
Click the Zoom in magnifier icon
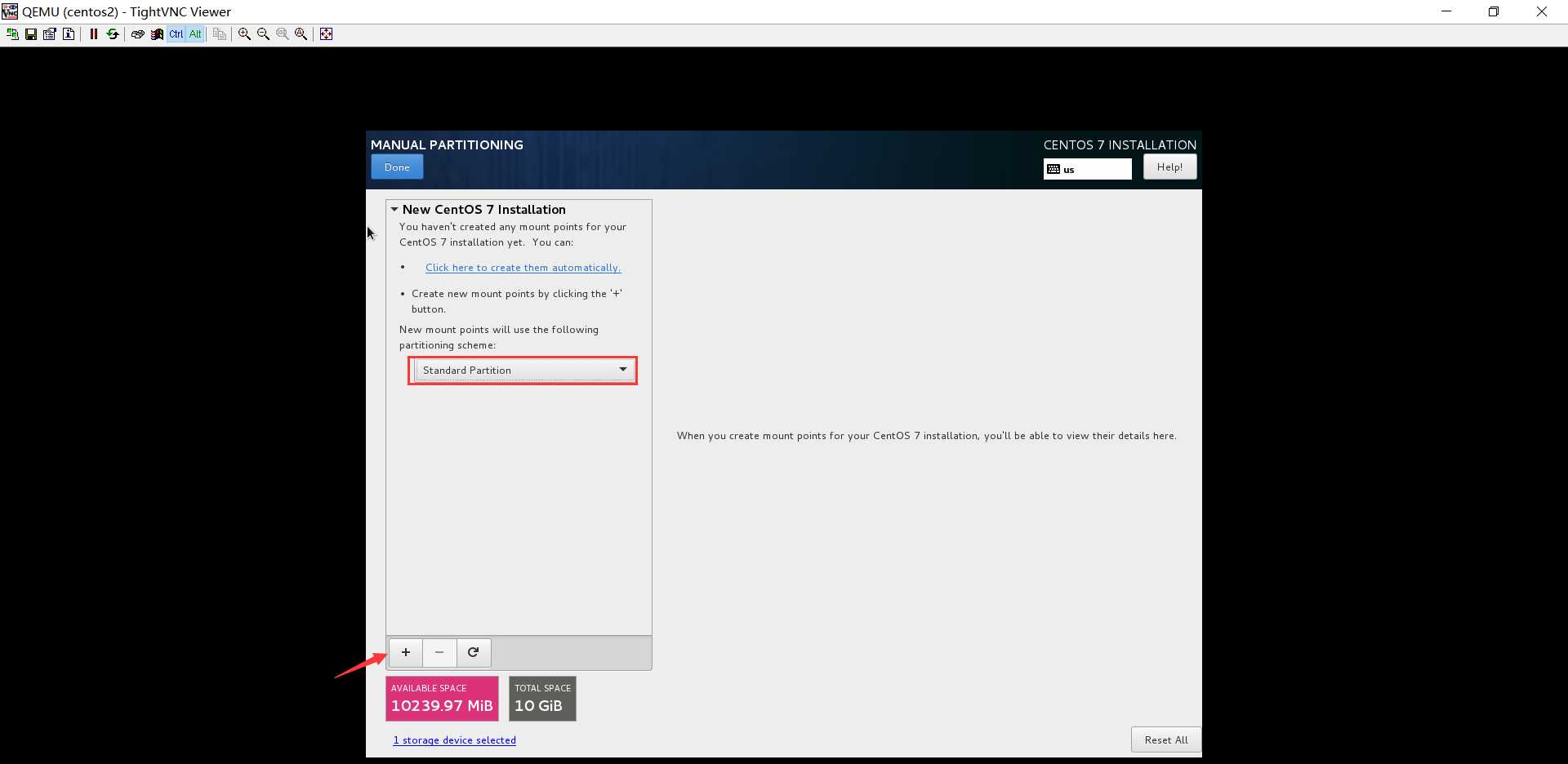tap(244, 34)
